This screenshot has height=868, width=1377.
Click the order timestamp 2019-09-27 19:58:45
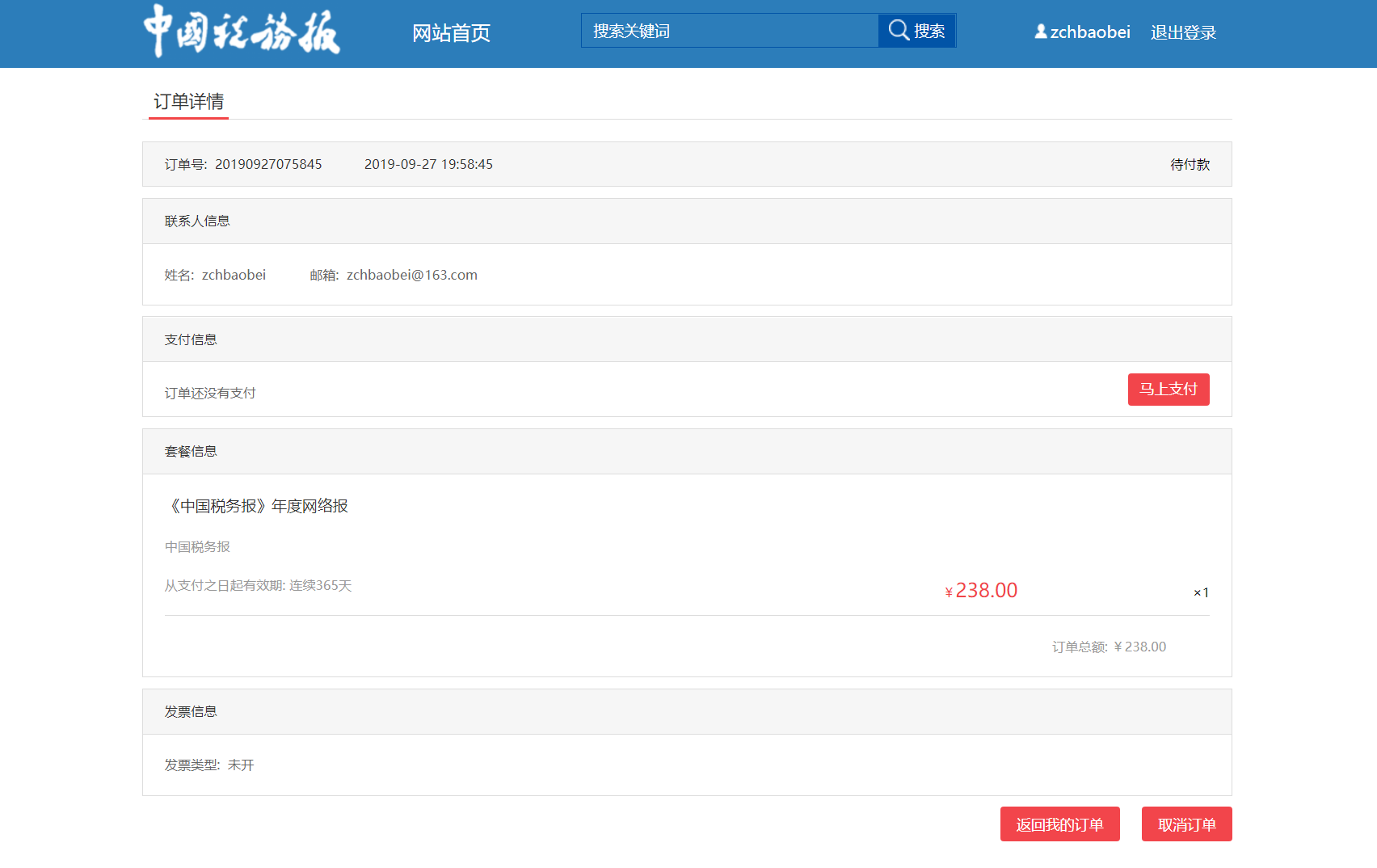428,164
